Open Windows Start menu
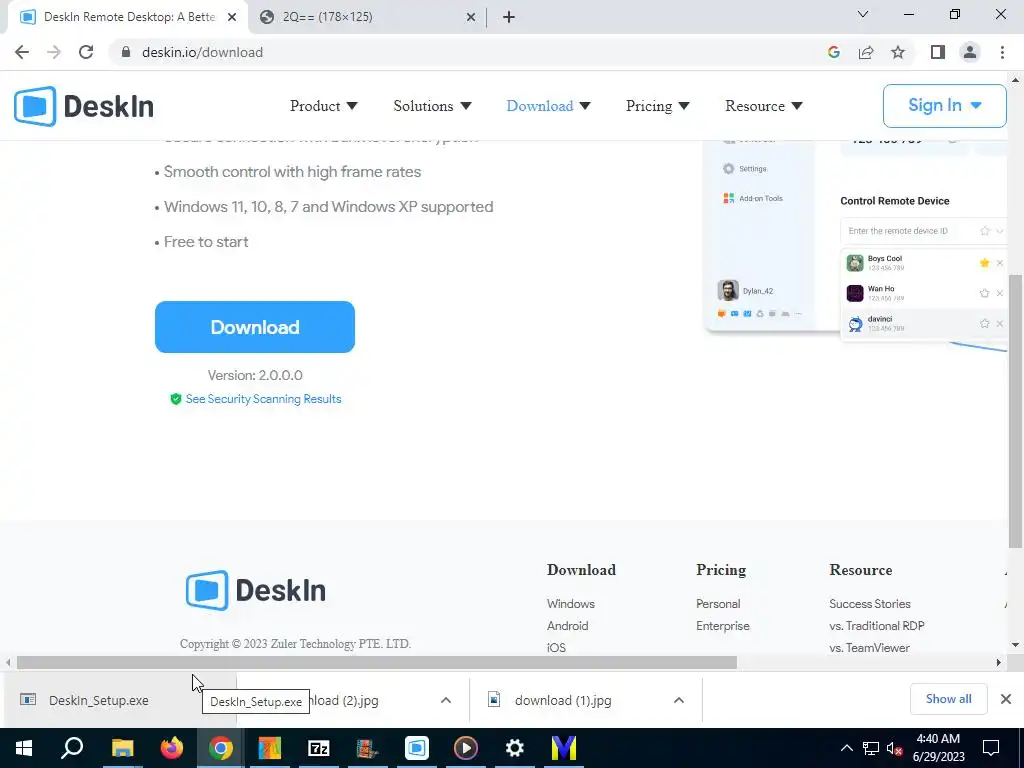This screenshot has height=768, width=1024. [24, 748]
